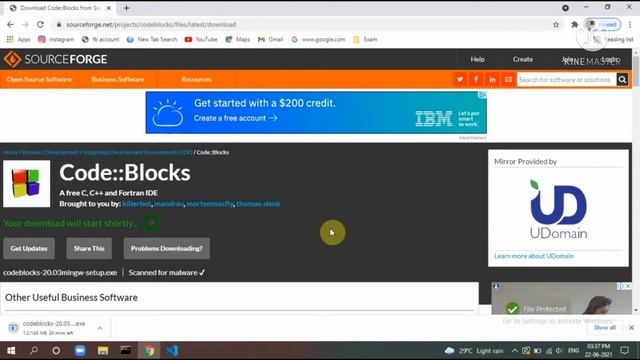Click the search magnifier button
Screen dimensions: 640x360
point(622,79)
